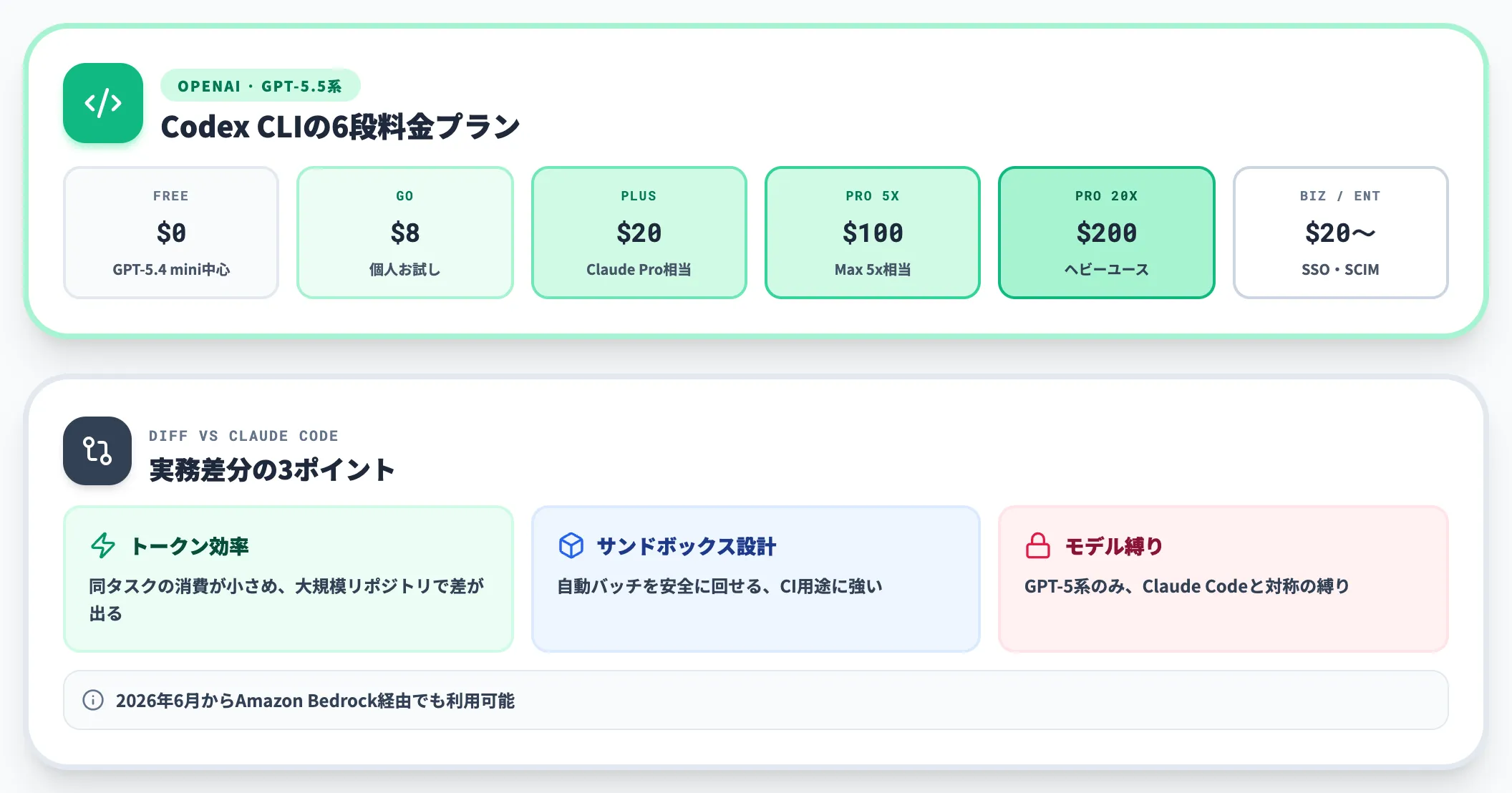Select the FREE $0 plan card

click(x=171, y=233)
